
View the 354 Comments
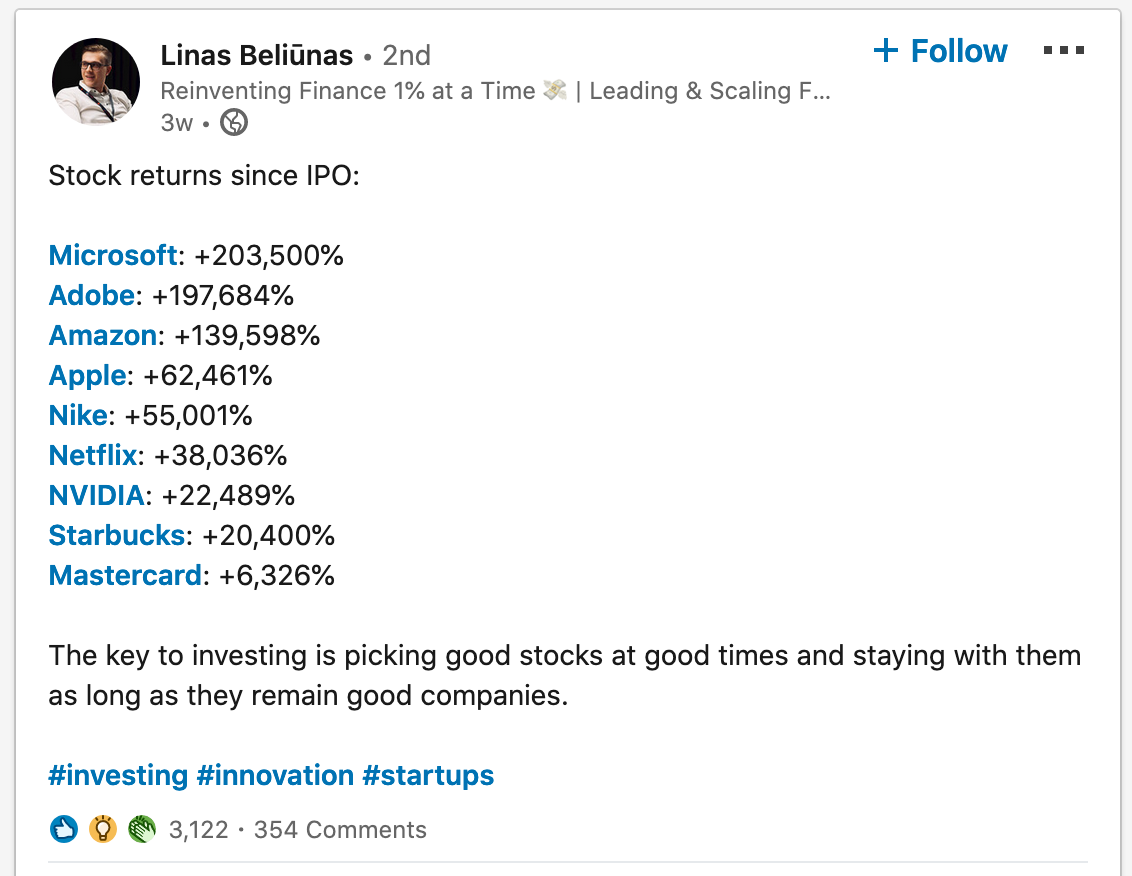point(340,830)
